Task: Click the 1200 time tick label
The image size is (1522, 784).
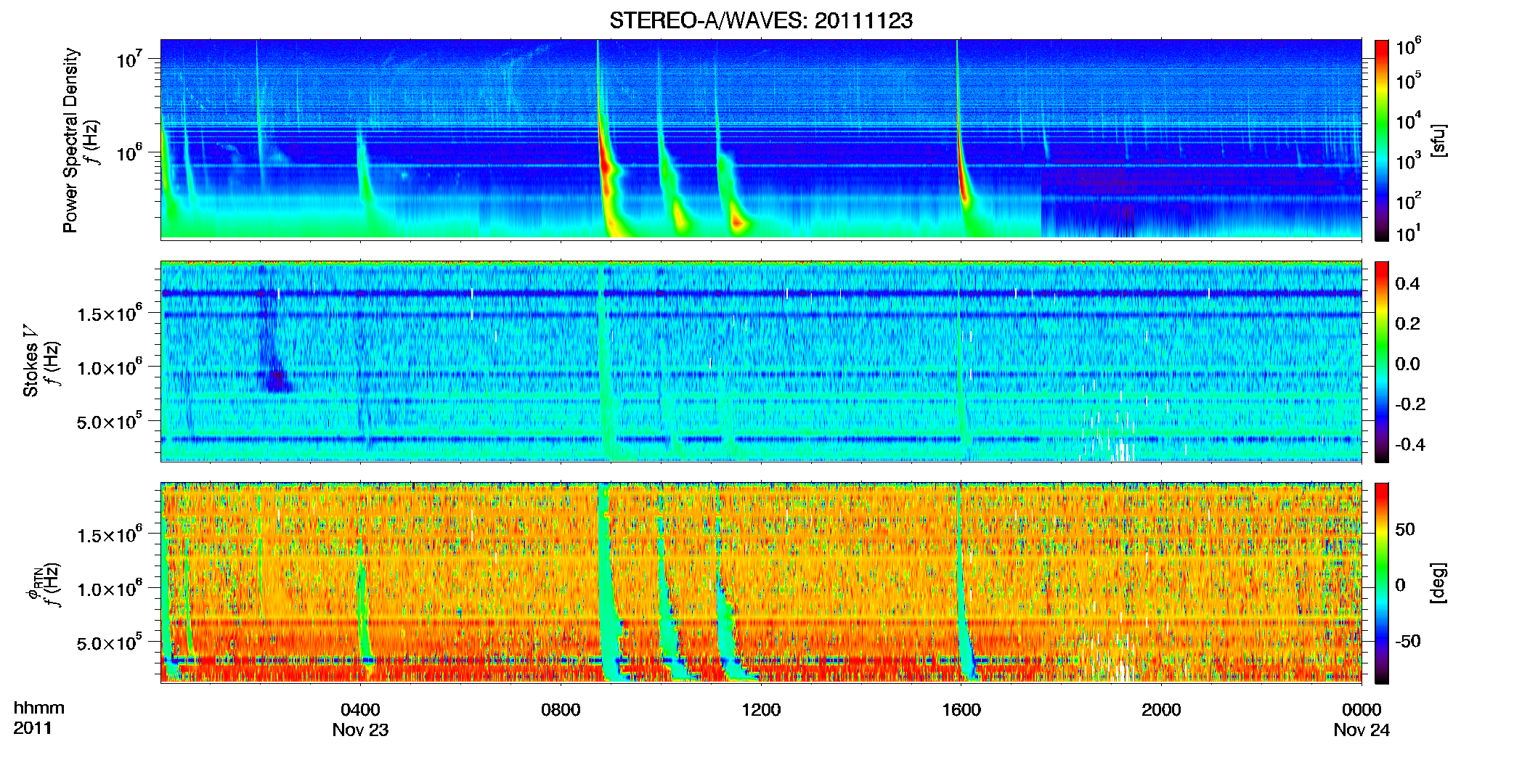Action: pos(761,710)
